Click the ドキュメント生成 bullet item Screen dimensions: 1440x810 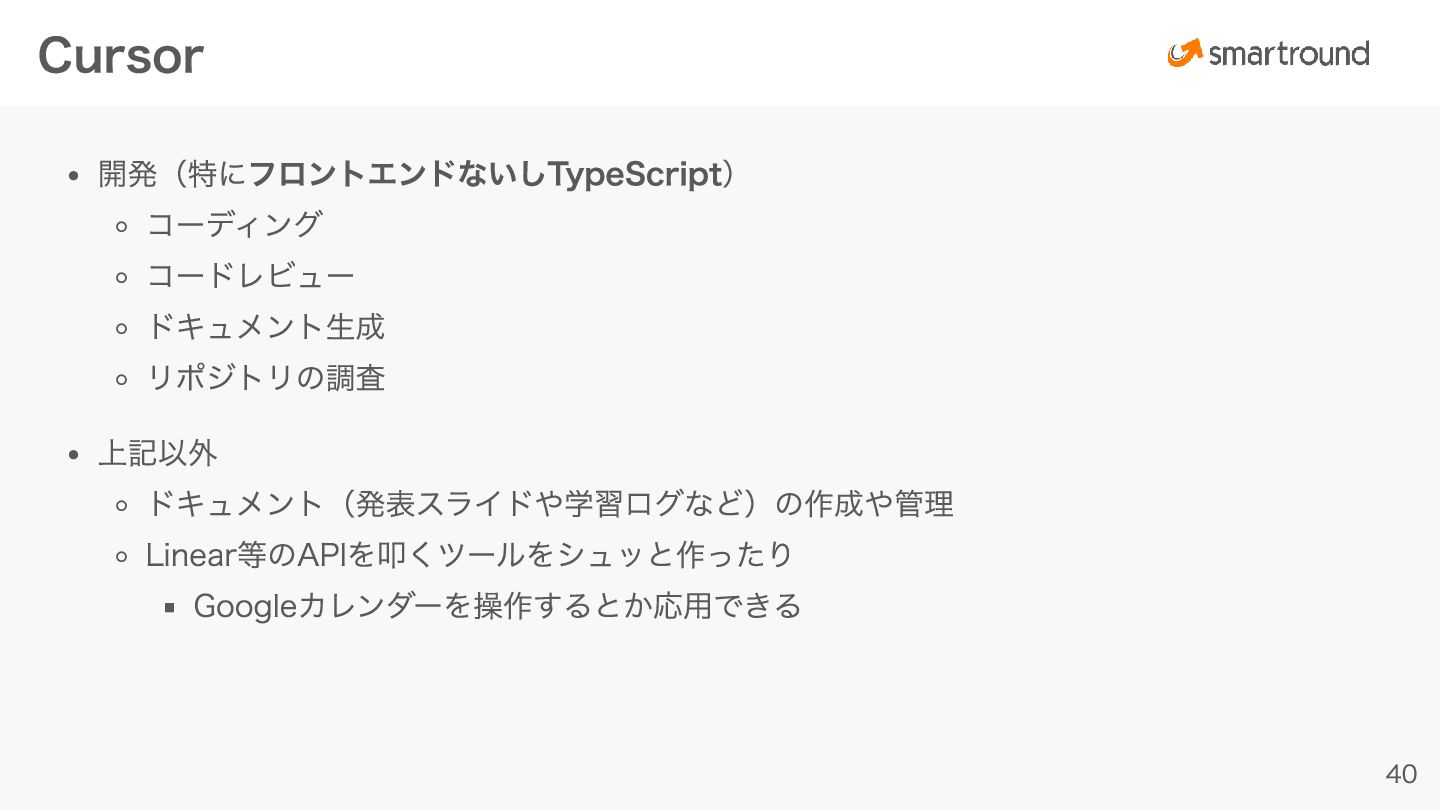coord(266,326)
